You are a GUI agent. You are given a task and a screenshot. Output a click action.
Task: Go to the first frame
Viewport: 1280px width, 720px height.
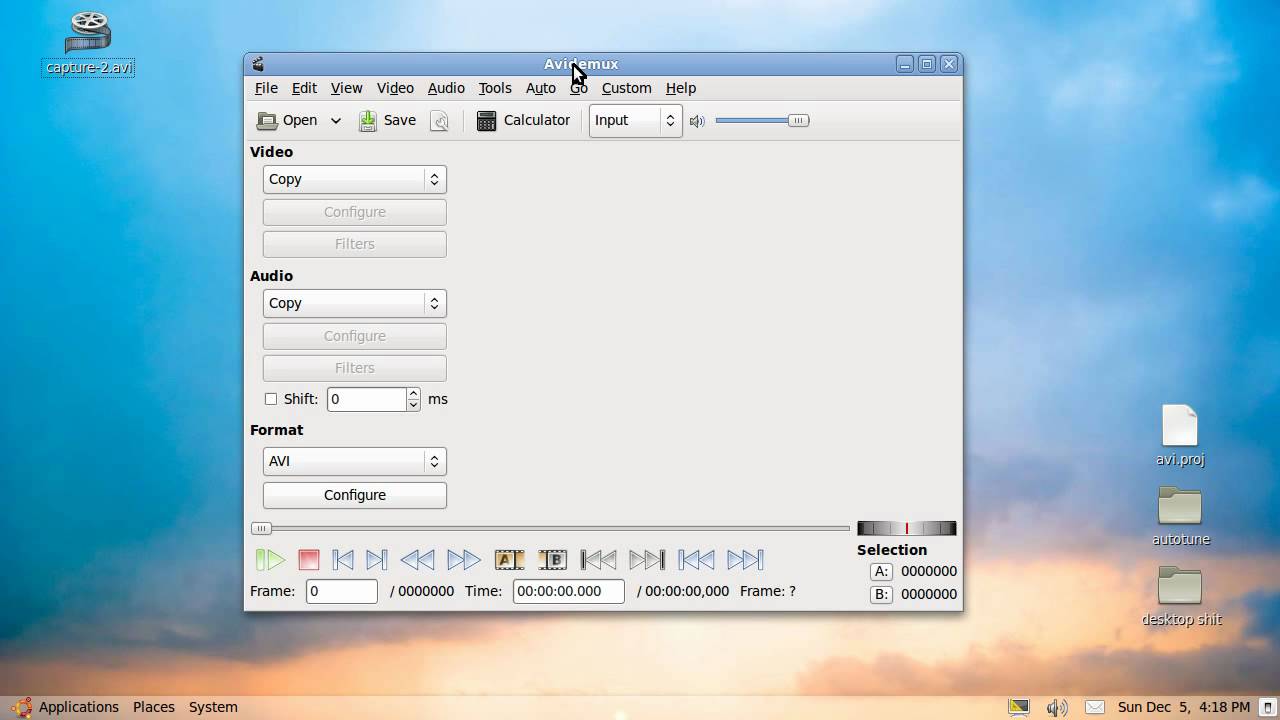[x=696, y=560]
